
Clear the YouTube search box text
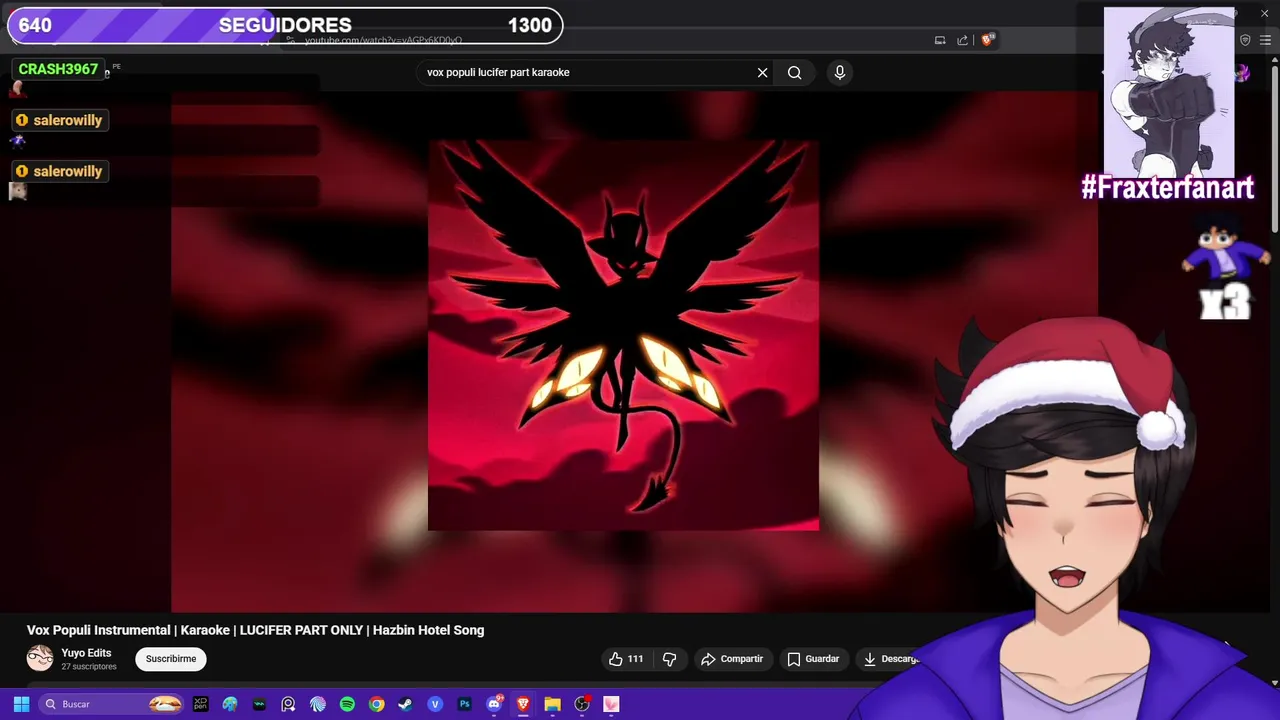tap(762, 72)
